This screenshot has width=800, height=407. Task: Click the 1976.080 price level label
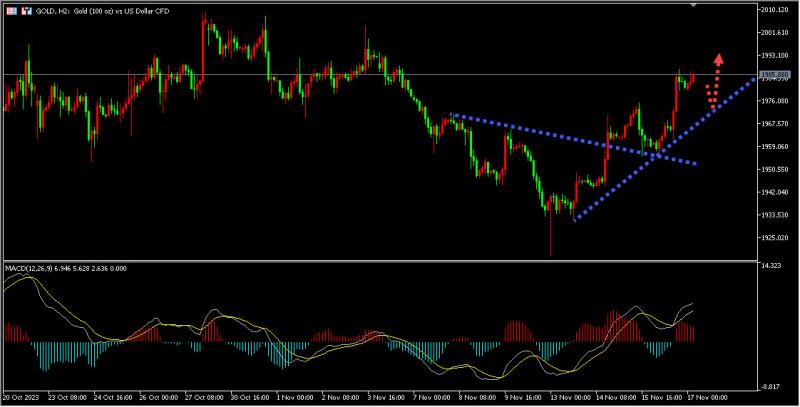[774, 101]
